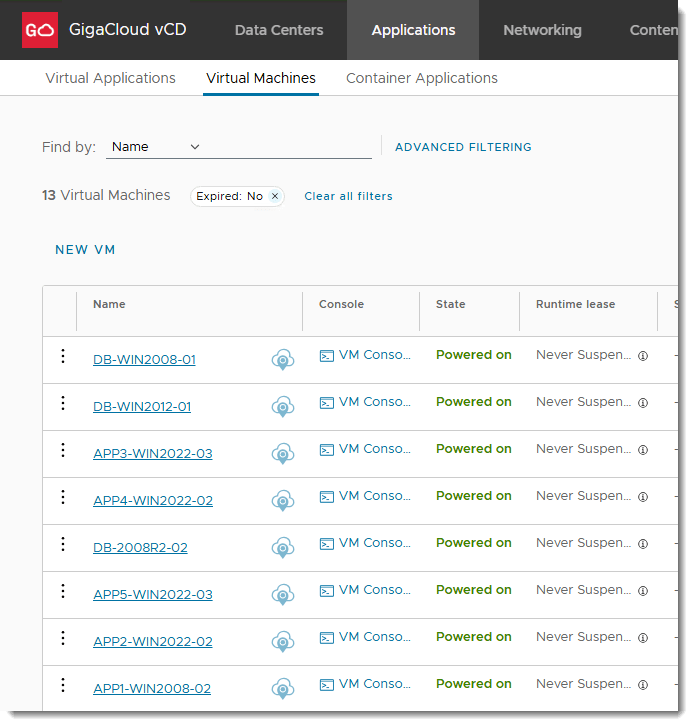The height and width of the screenshot is (726, 693).
Task: Switch to Container Applications tab
Action: point(421,78)
